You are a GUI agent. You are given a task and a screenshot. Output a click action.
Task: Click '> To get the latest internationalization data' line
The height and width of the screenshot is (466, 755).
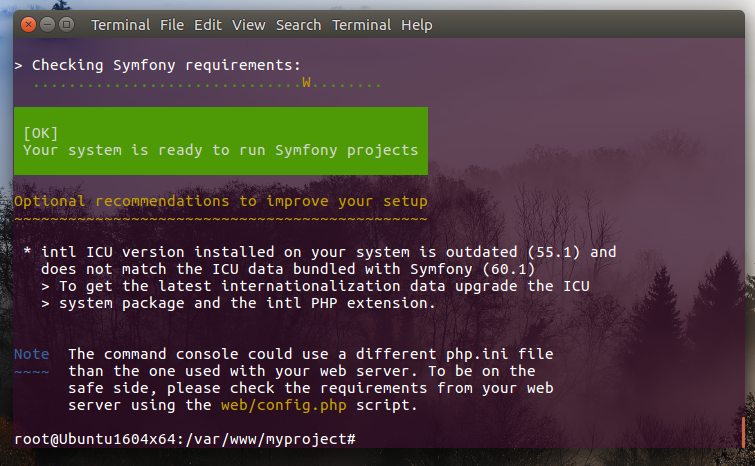[315, 286]
